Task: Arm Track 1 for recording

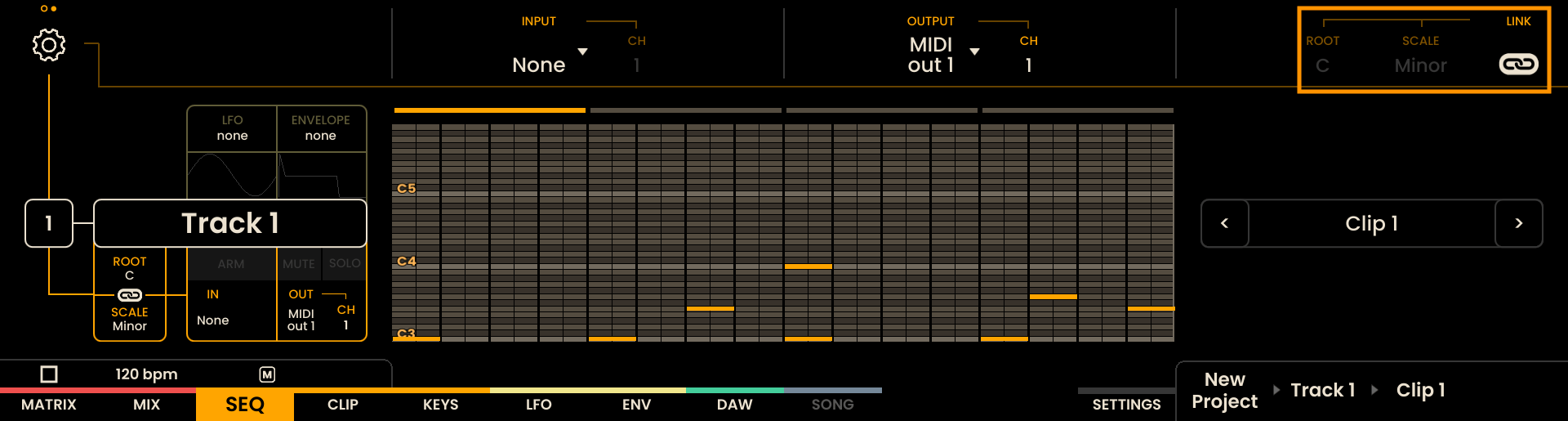Action: point(231,264)
